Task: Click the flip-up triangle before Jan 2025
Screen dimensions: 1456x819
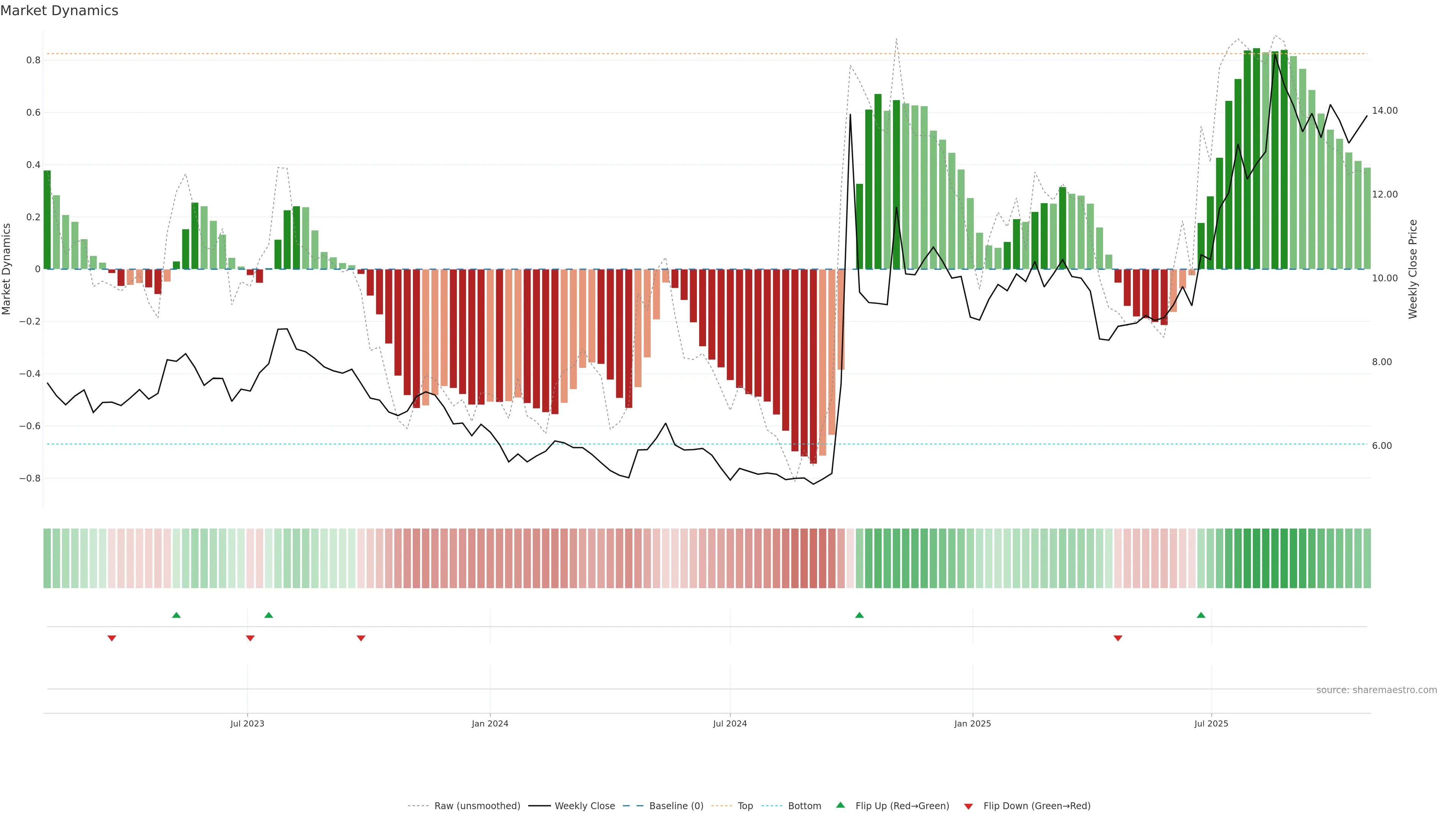Action: 859,615
